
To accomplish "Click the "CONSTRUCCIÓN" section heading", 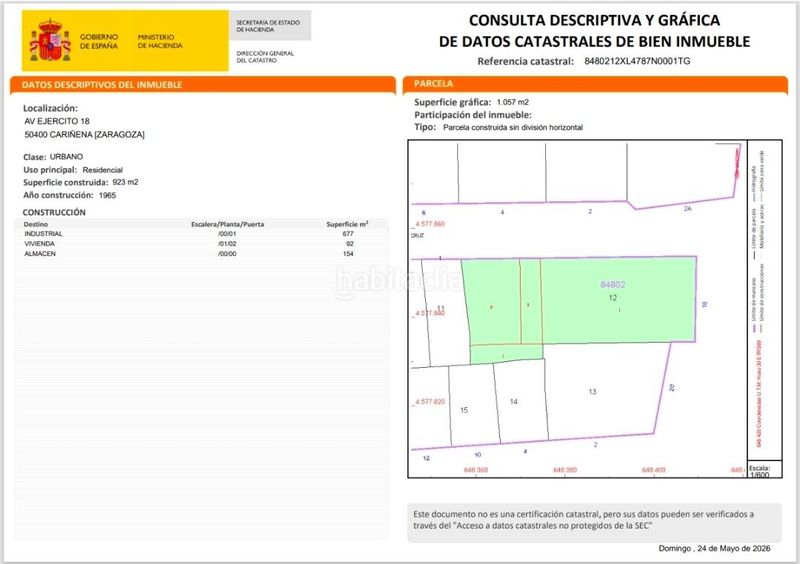I will pos(54,212).
